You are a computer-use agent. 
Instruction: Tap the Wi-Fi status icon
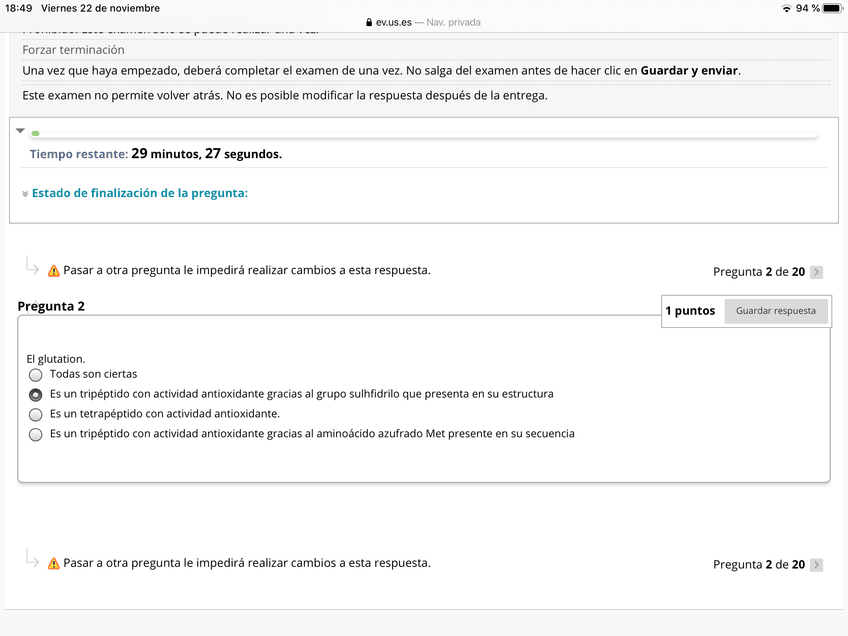787,8
